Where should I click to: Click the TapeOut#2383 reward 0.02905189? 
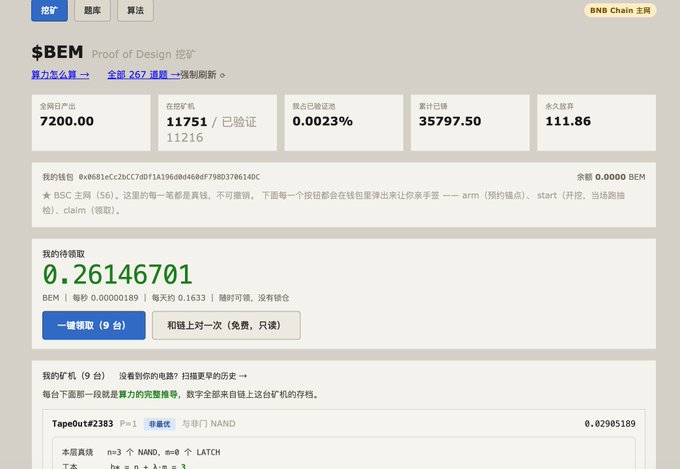(610, 423)
